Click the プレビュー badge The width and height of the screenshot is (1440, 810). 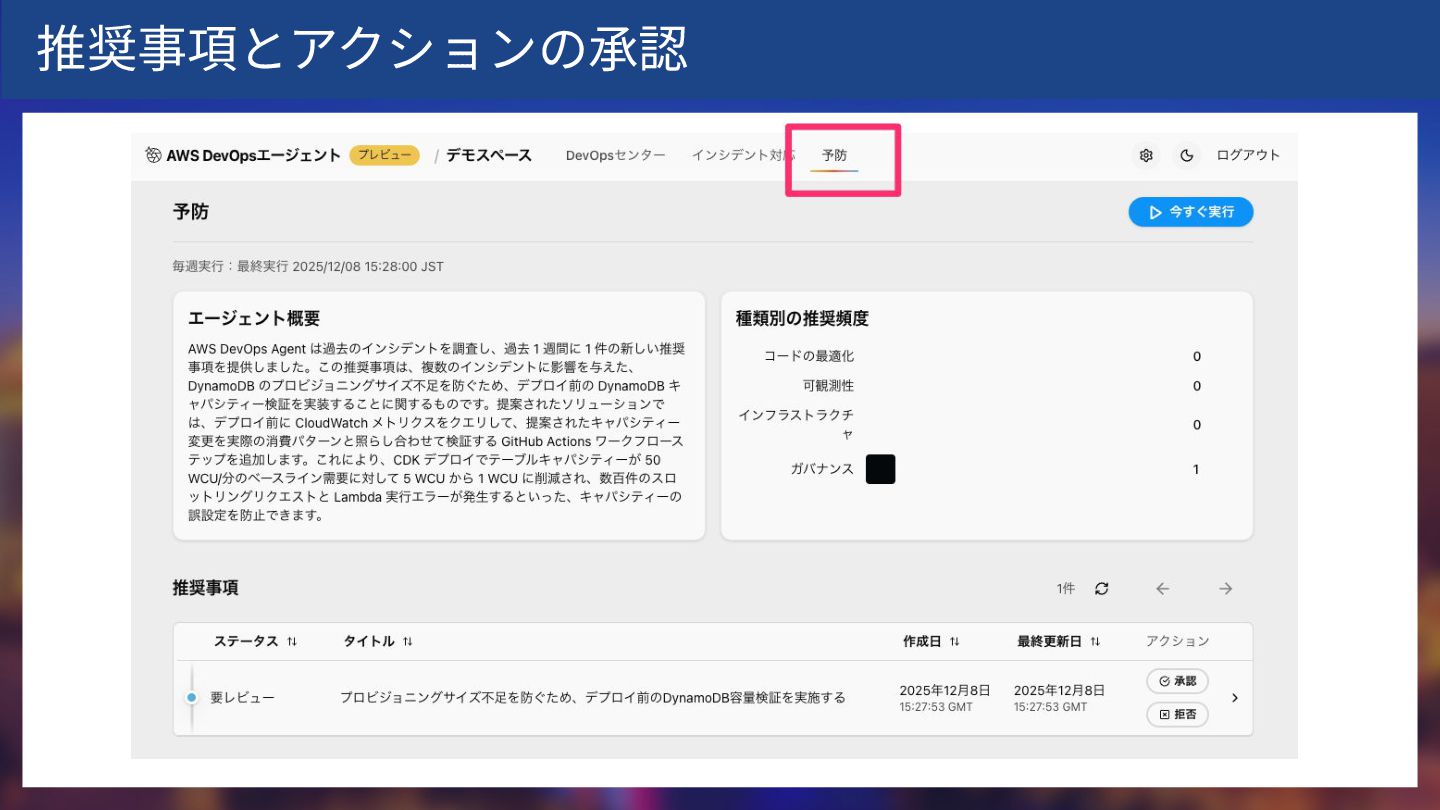(384, 155)
